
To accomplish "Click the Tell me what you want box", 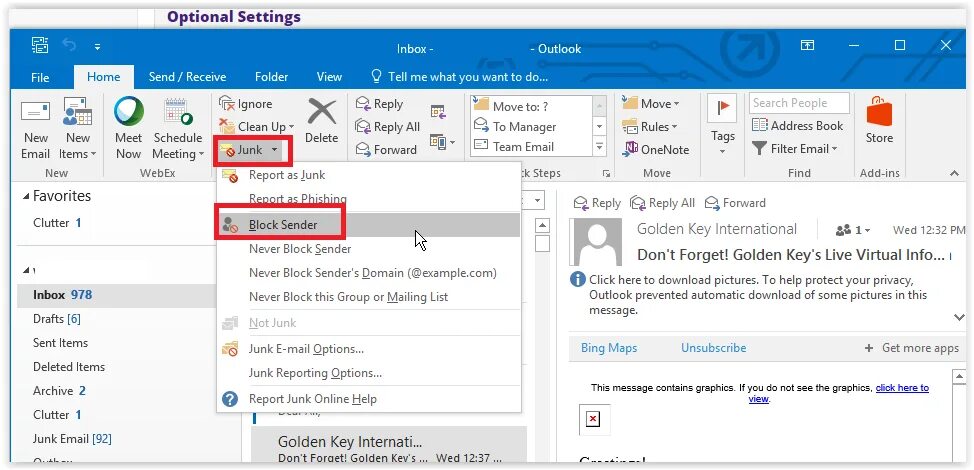I will [x=460, y=77].
